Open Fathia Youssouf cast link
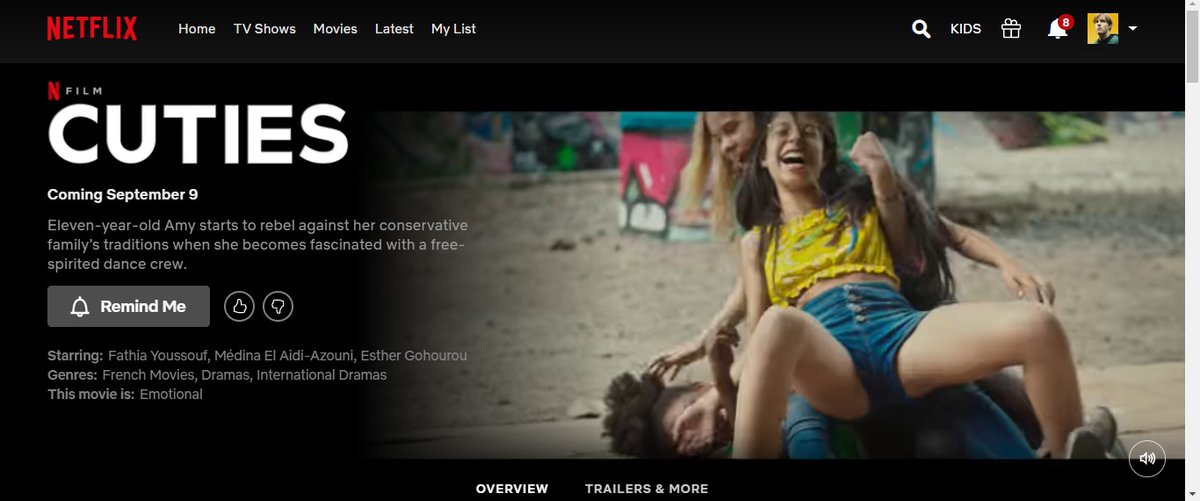The image size is (1200, 501). [x=158, y=356]
